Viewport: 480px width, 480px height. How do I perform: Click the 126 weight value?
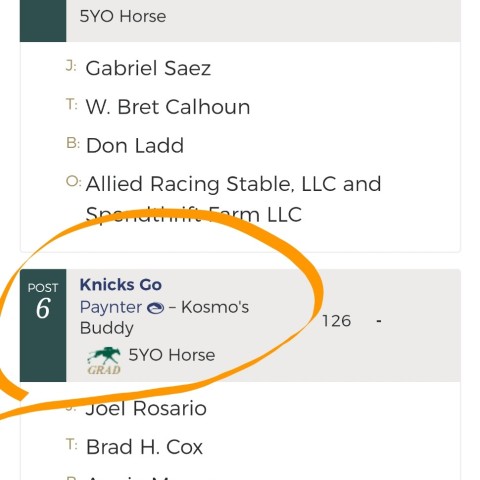[x=336, y=321]
